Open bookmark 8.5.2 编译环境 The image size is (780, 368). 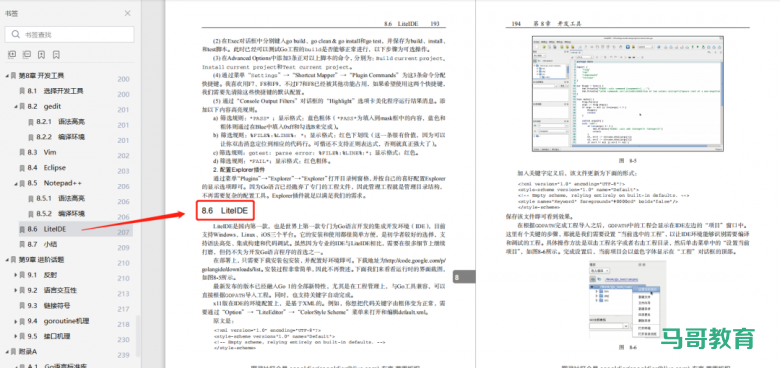61,214
